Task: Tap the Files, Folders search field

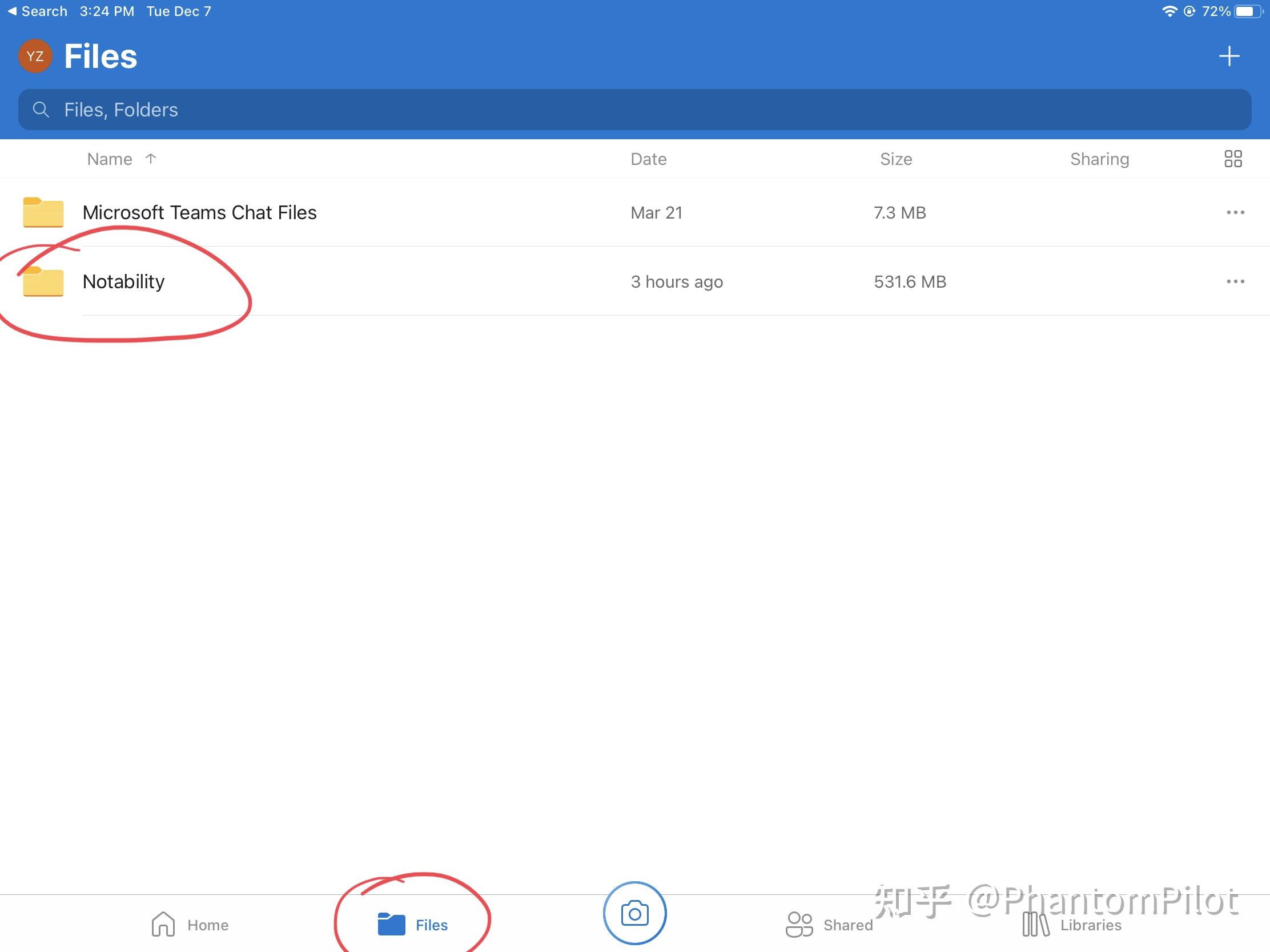Action: tap(344, 109)
